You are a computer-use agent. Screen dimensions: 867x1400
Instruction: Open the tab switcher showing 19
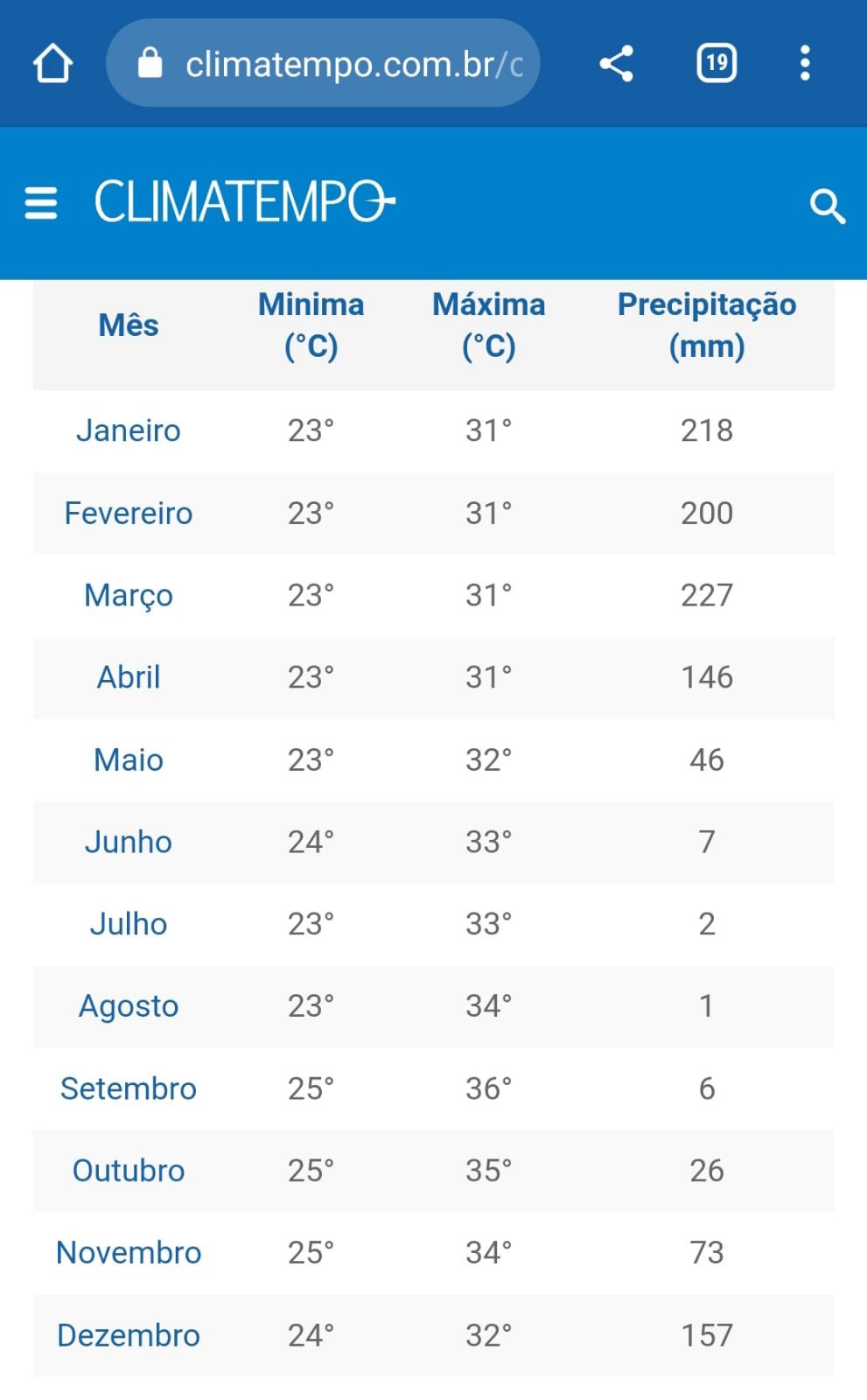[x=717, y=64]
